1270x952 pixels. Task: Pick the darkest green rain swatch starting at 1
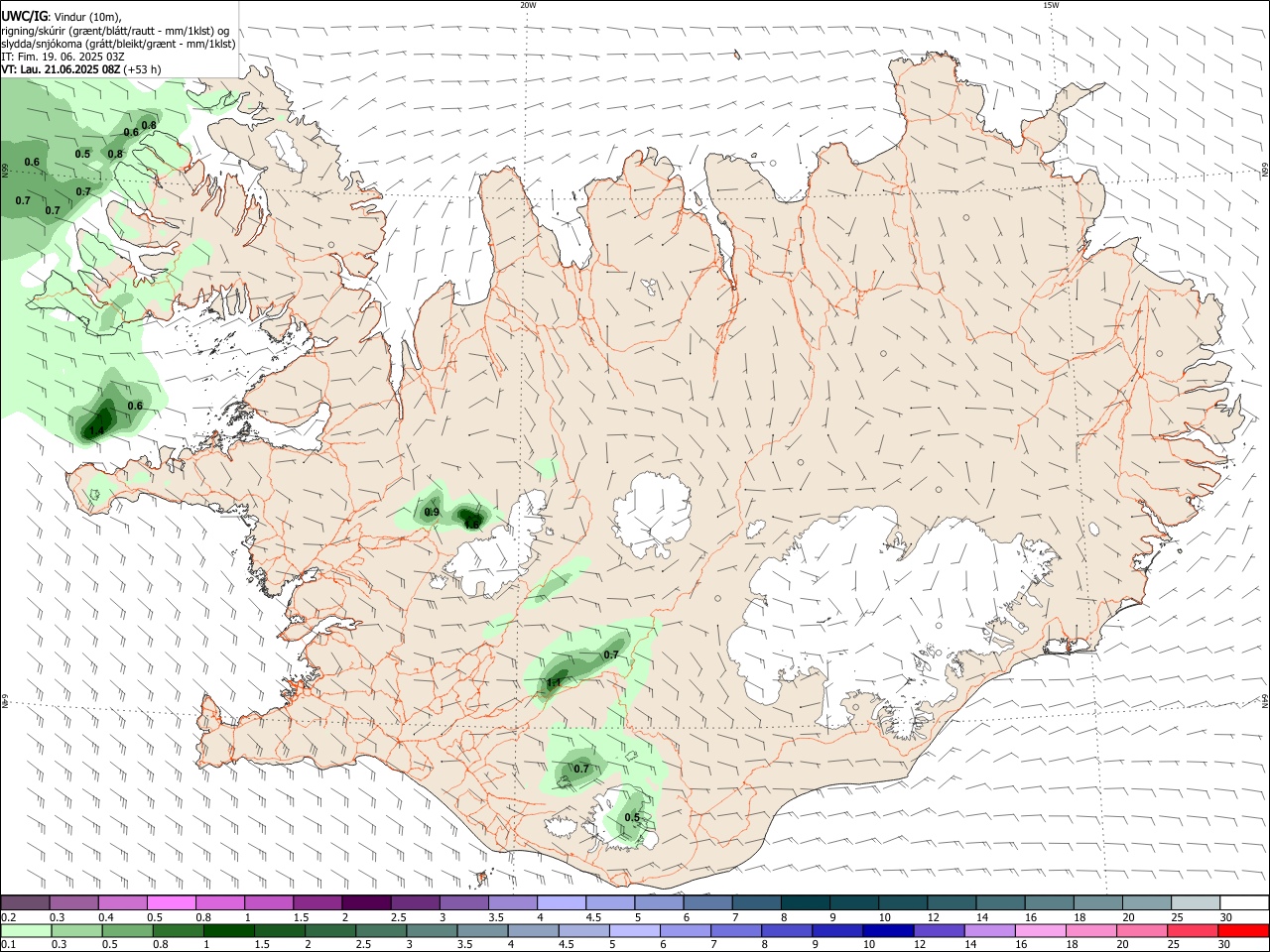[229, 931]
